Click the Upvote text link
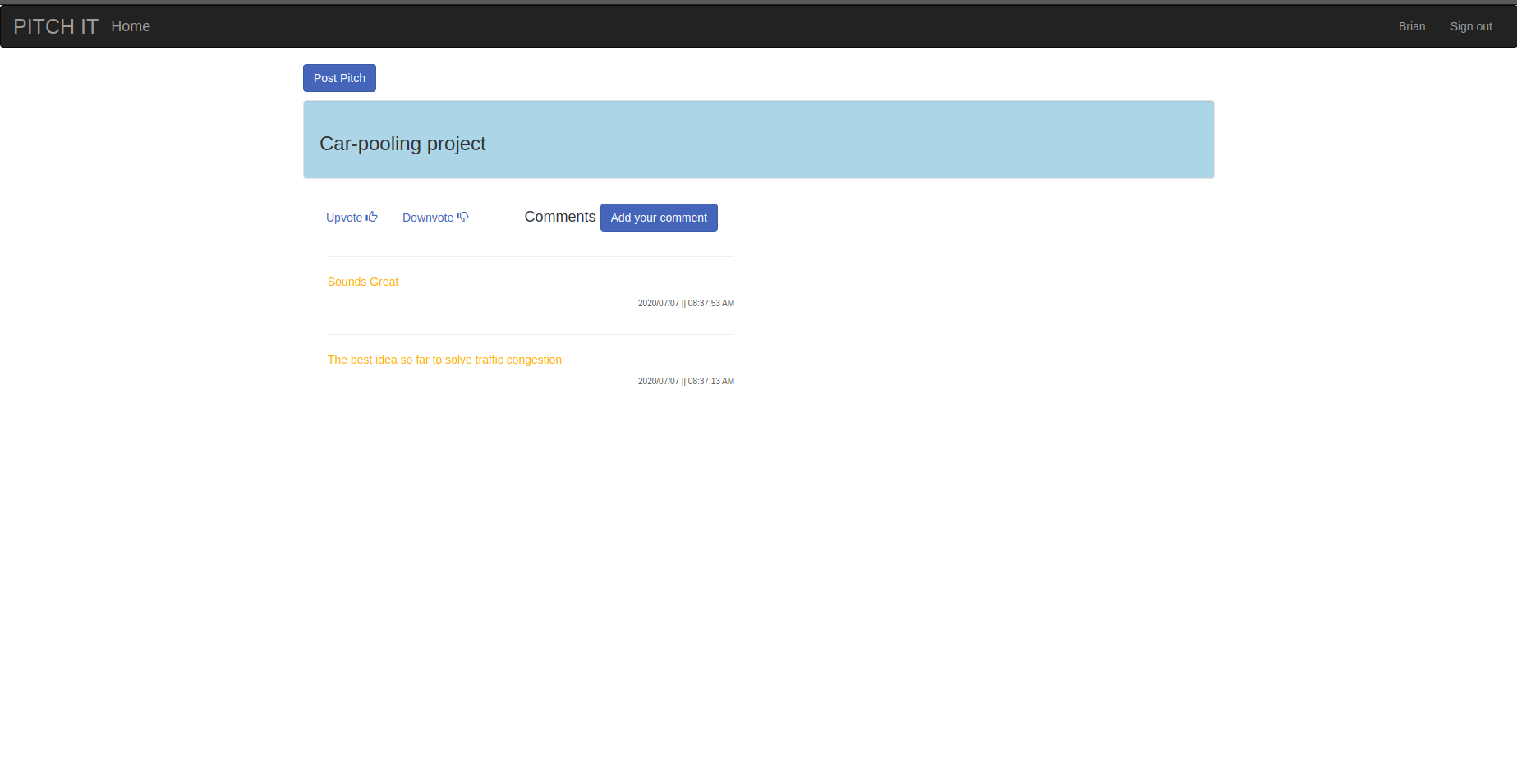Viewport: 1517px width, 784px height. (x=344, y=218)
